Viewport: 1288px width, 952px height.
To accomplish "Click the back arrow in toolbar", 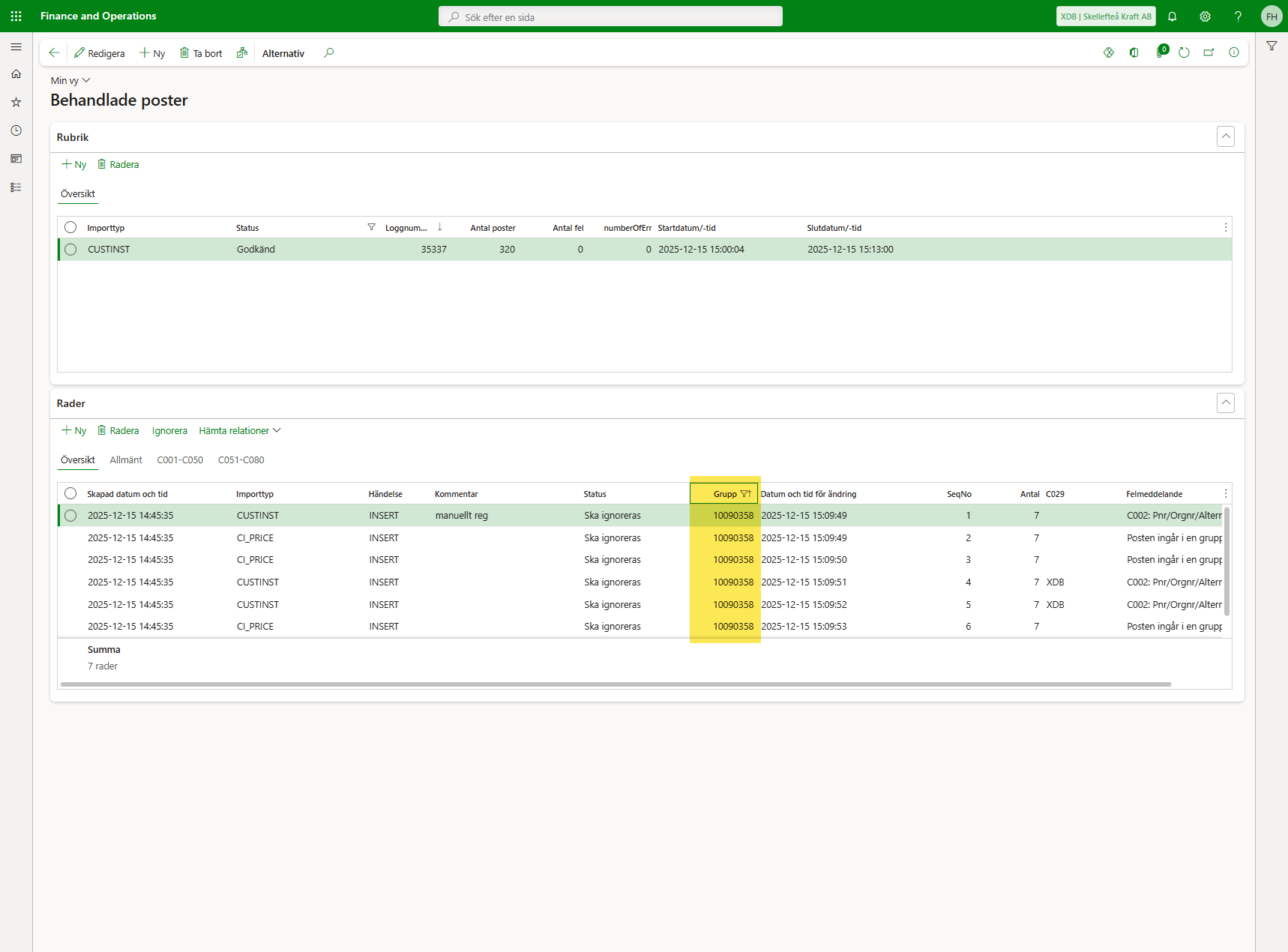I will (x=54, y=53).
